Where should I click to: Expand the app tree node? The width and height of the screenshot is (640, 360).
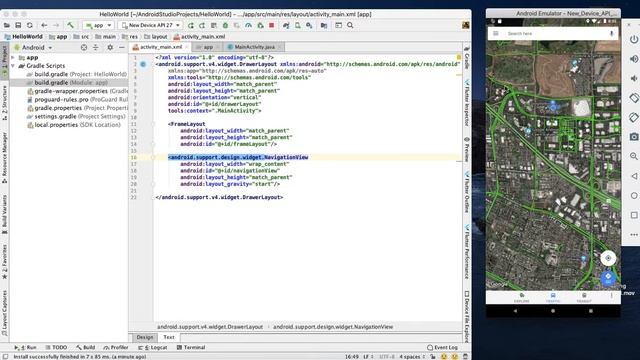13,58
